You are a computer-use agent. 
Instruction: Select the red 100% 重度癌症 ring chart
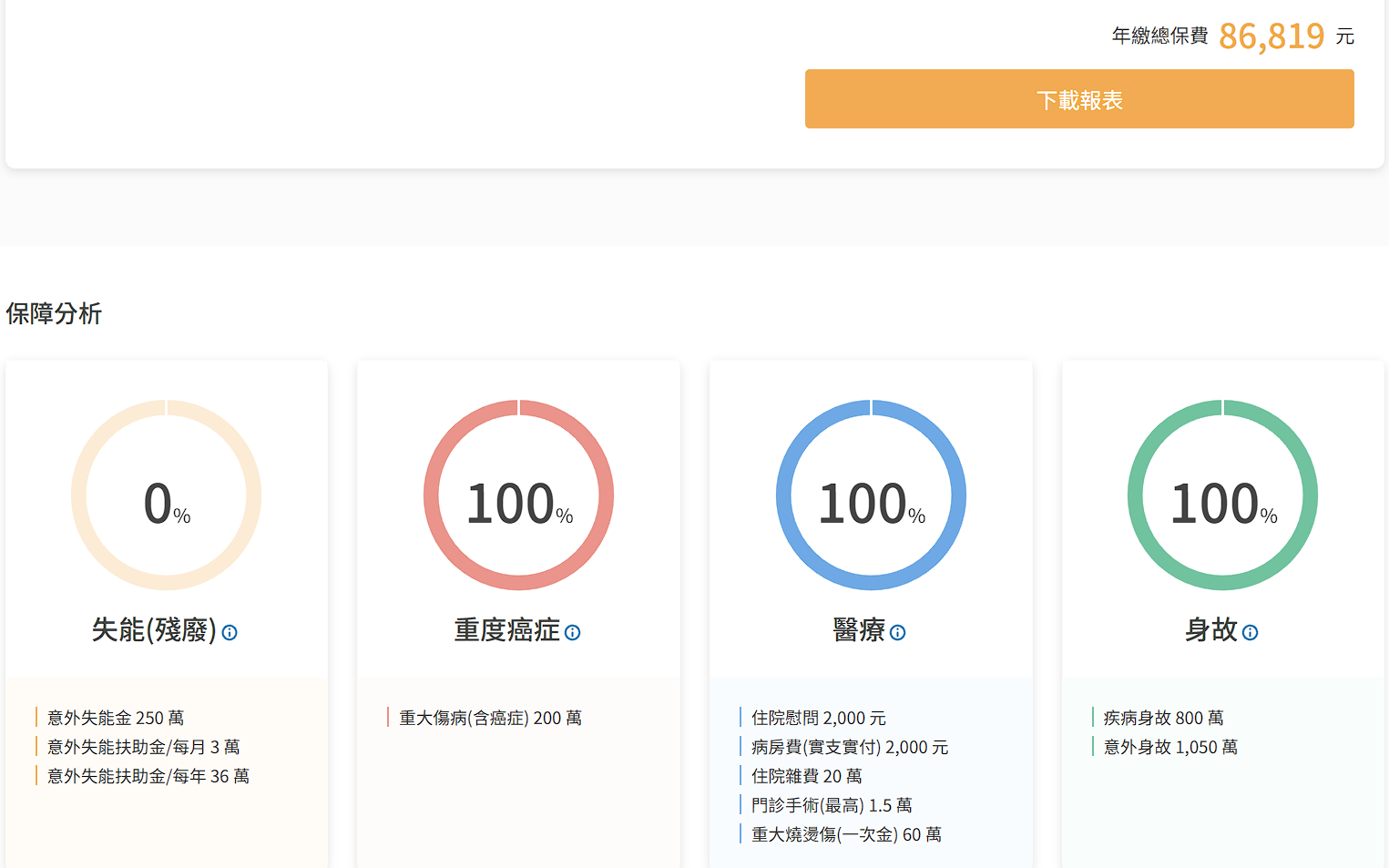[x=518, y=495]
